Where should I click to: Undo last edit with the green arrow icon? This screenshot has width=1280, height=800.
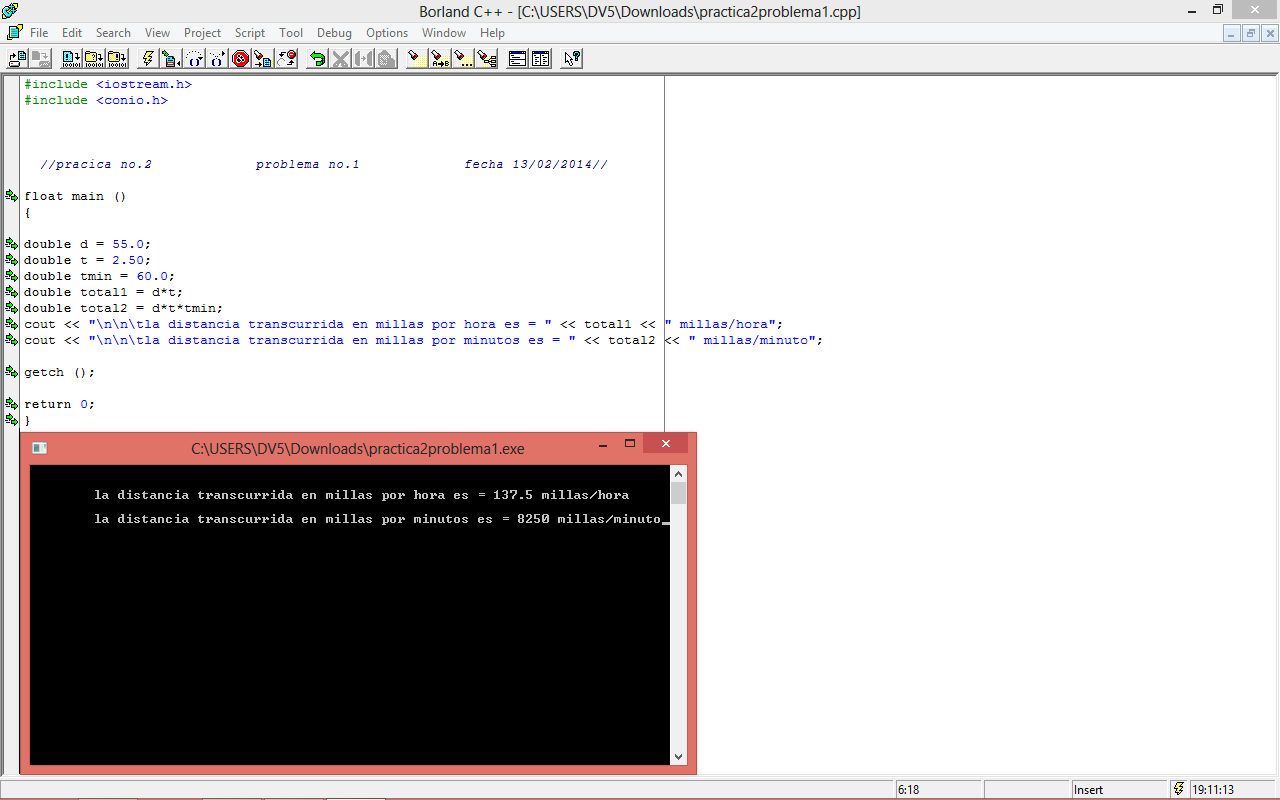(x=319, y=58)
